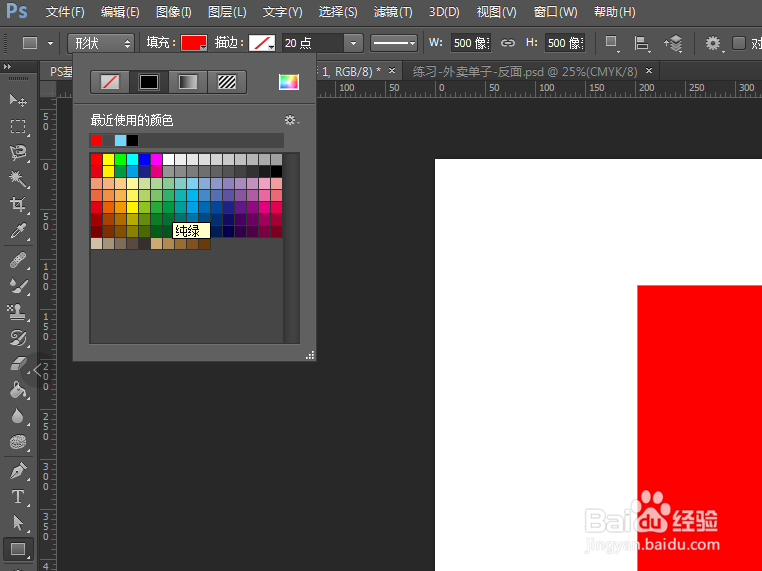Select the Pen tool
Image resolution: width=762 pixels, height=571 pixels.
(x=18, y=471)
